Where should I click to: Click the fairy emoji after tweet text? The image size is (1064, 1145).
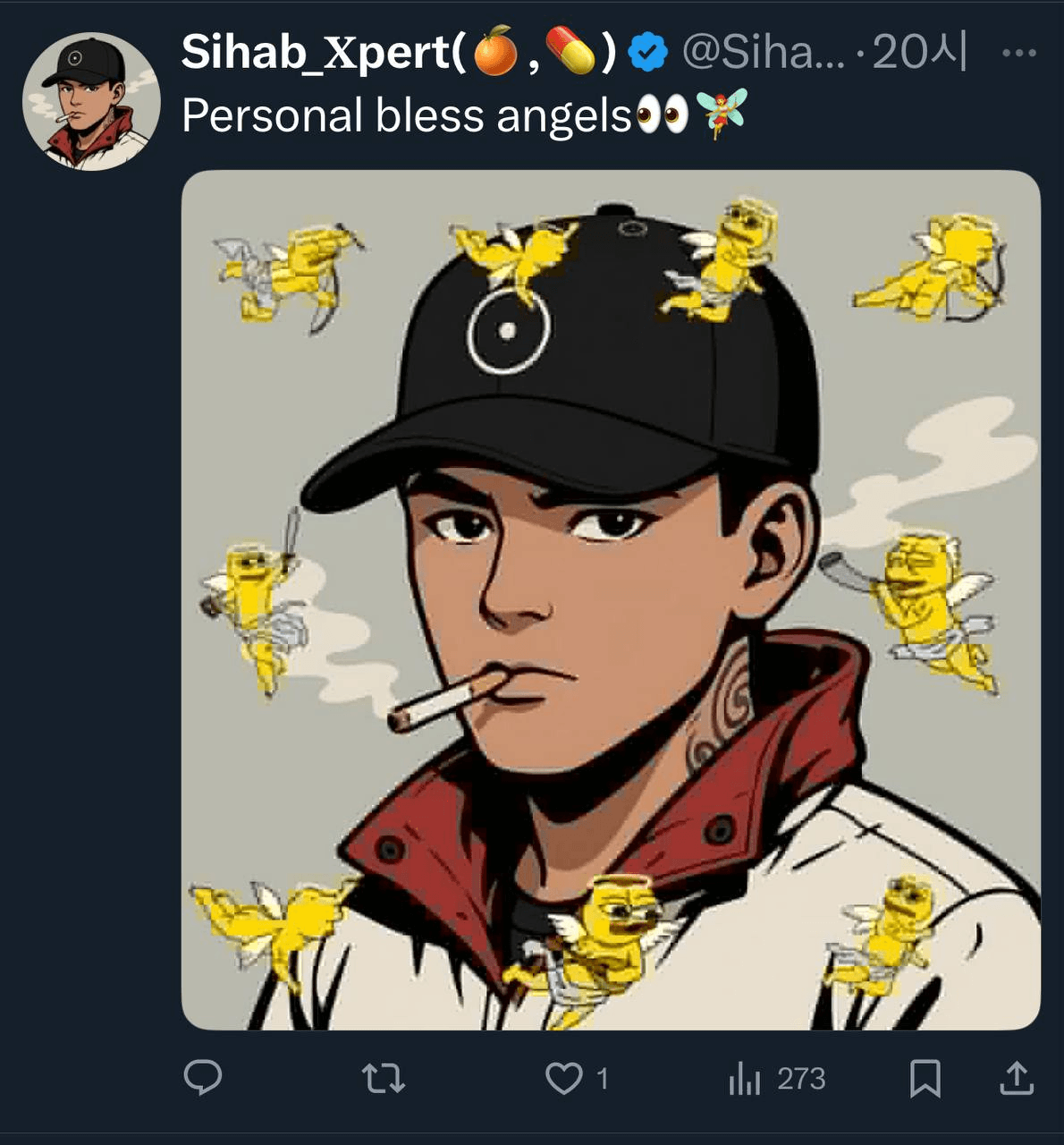(721, 114)
